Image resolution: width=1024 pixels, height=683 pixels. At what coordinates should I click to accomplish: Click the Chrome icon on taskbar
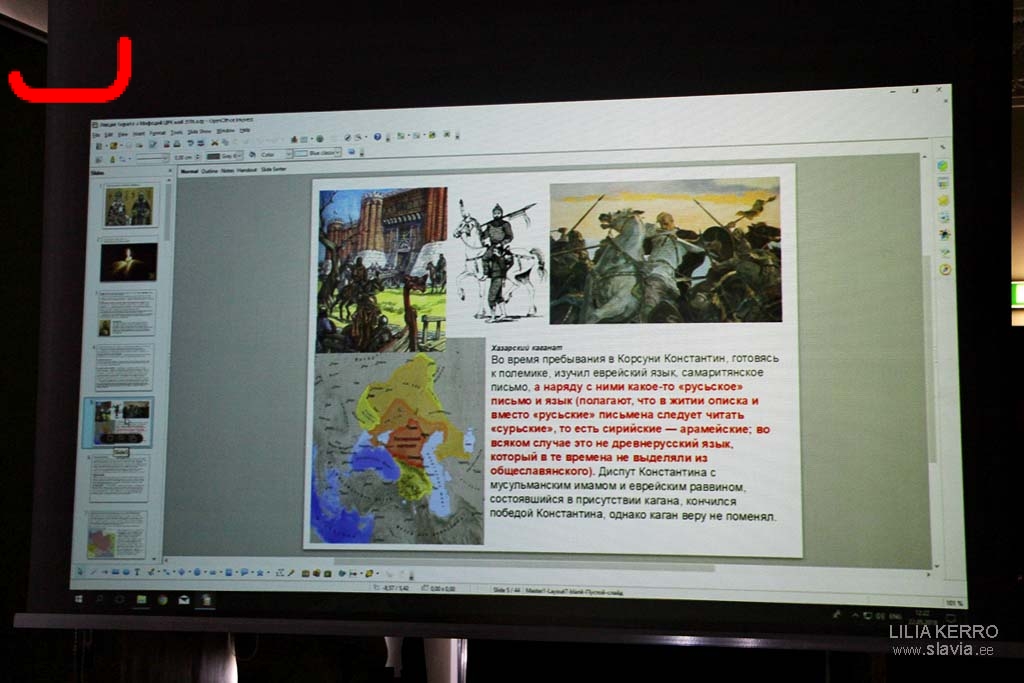[163, 600]
